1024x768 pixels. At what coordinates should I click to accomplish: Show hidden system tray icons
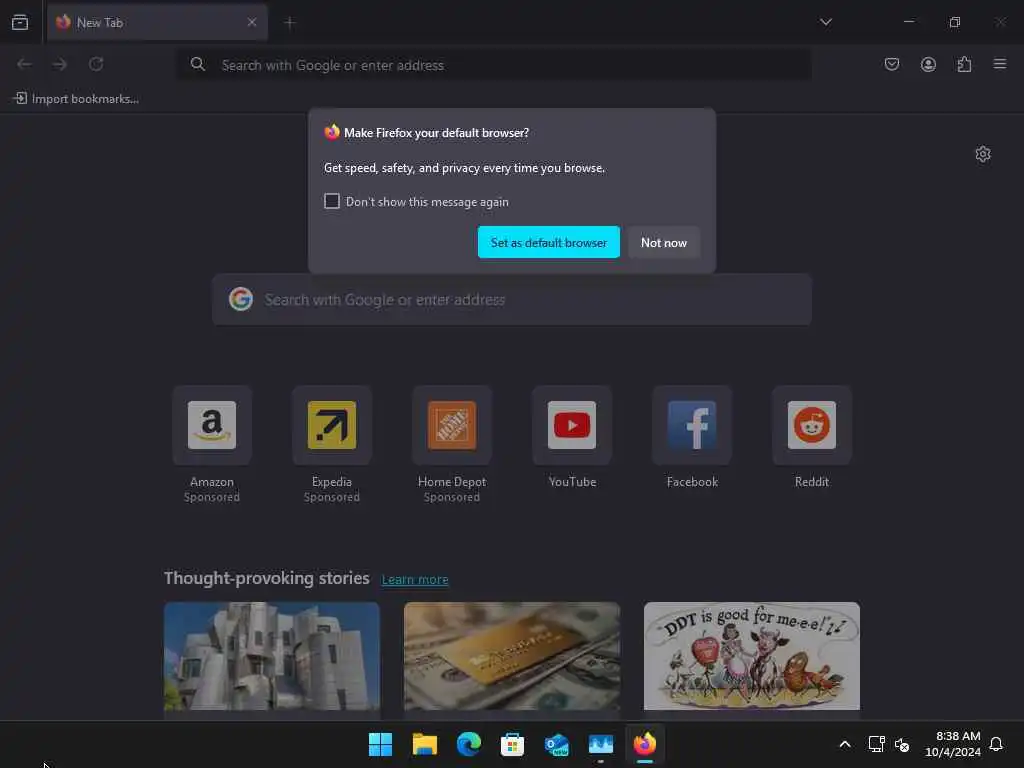(x=844, y=744)
